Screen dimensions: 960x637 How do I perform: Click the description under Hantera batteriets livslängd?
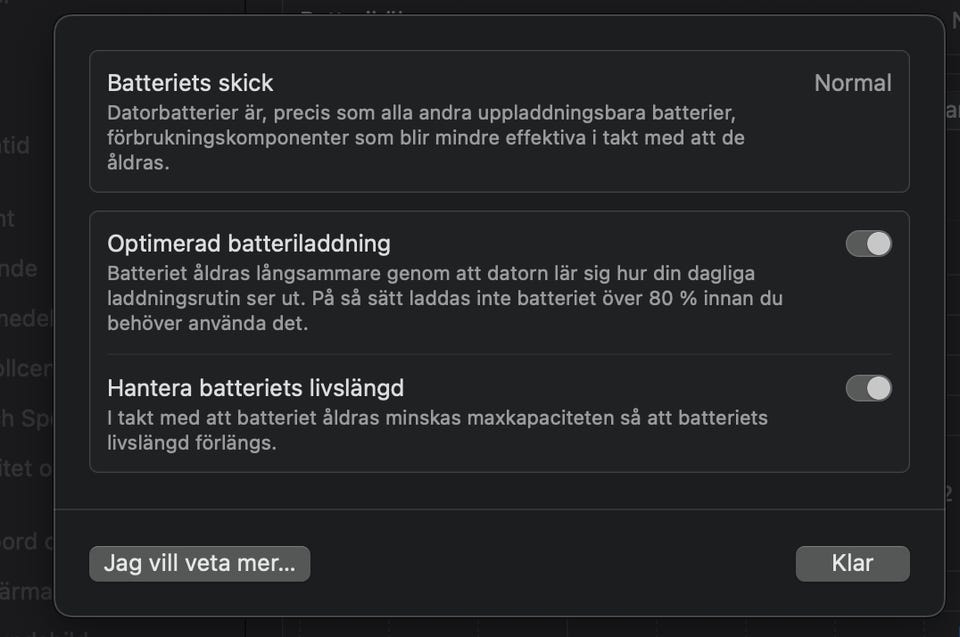pos(437,429)
